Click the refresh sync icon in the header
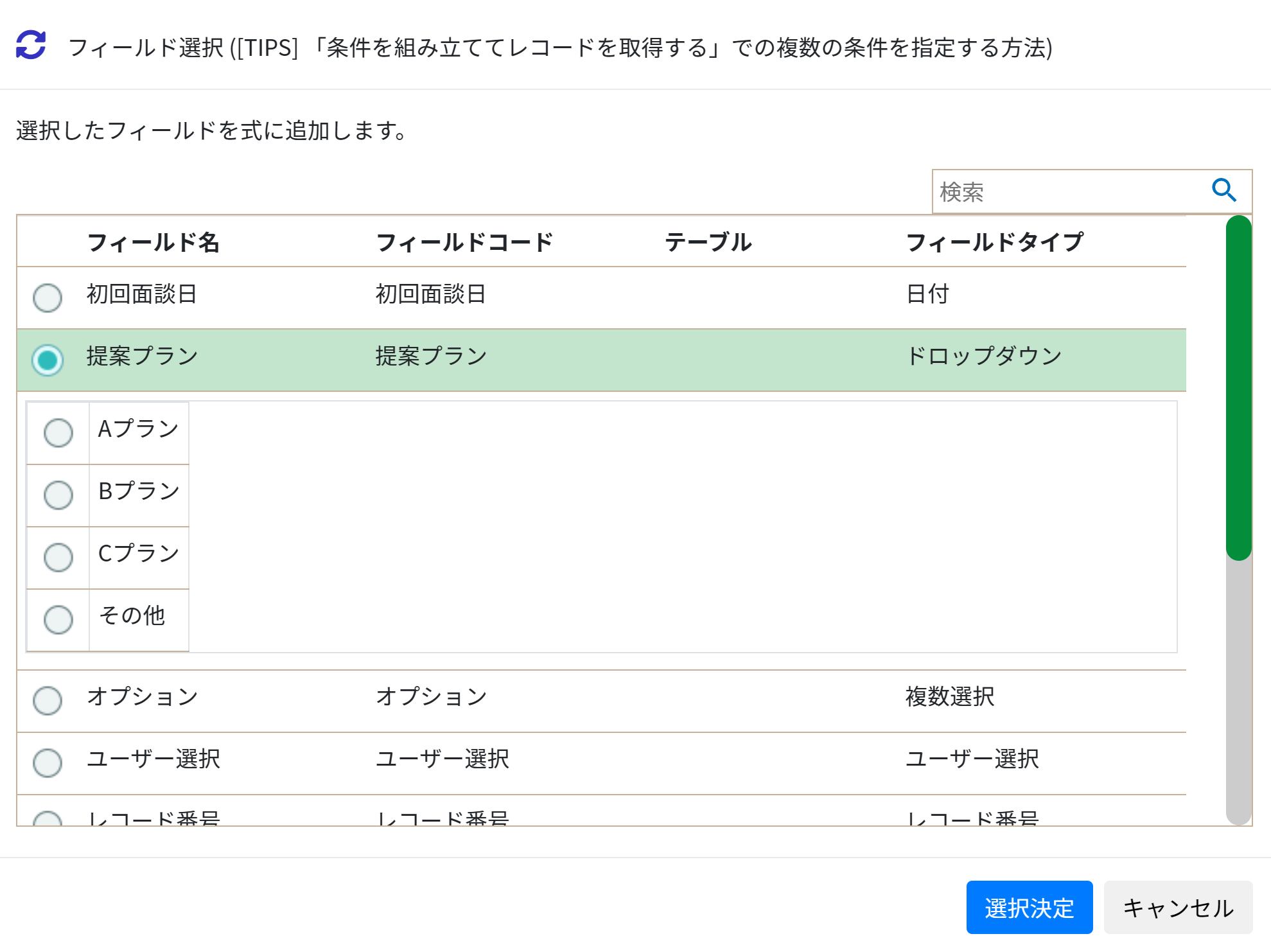 point(31,46)
